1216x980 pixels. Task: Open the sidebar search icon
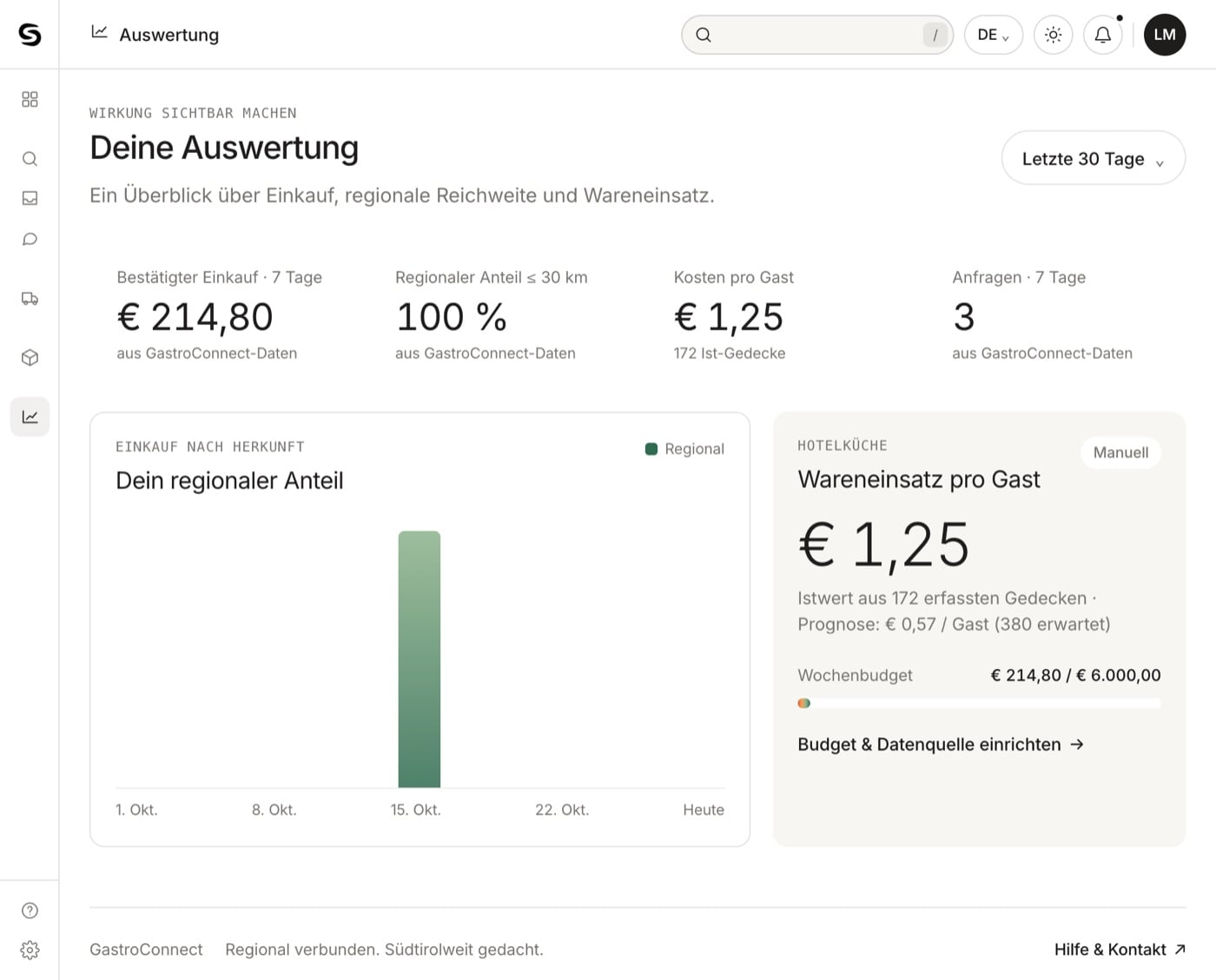[30, 158]
